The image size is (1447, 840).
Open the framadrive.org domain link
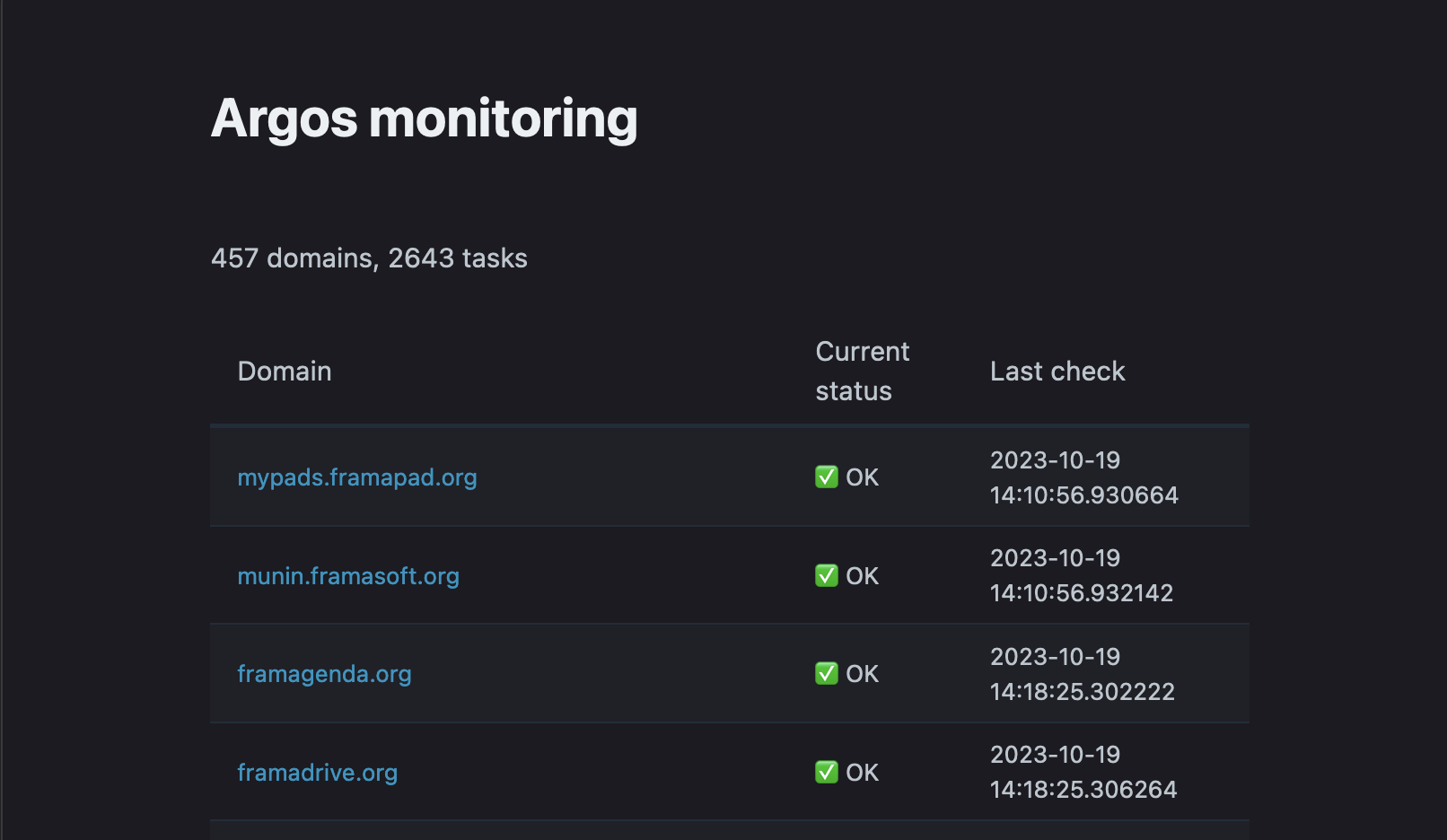pyautogui.click(x=317, y=773)
